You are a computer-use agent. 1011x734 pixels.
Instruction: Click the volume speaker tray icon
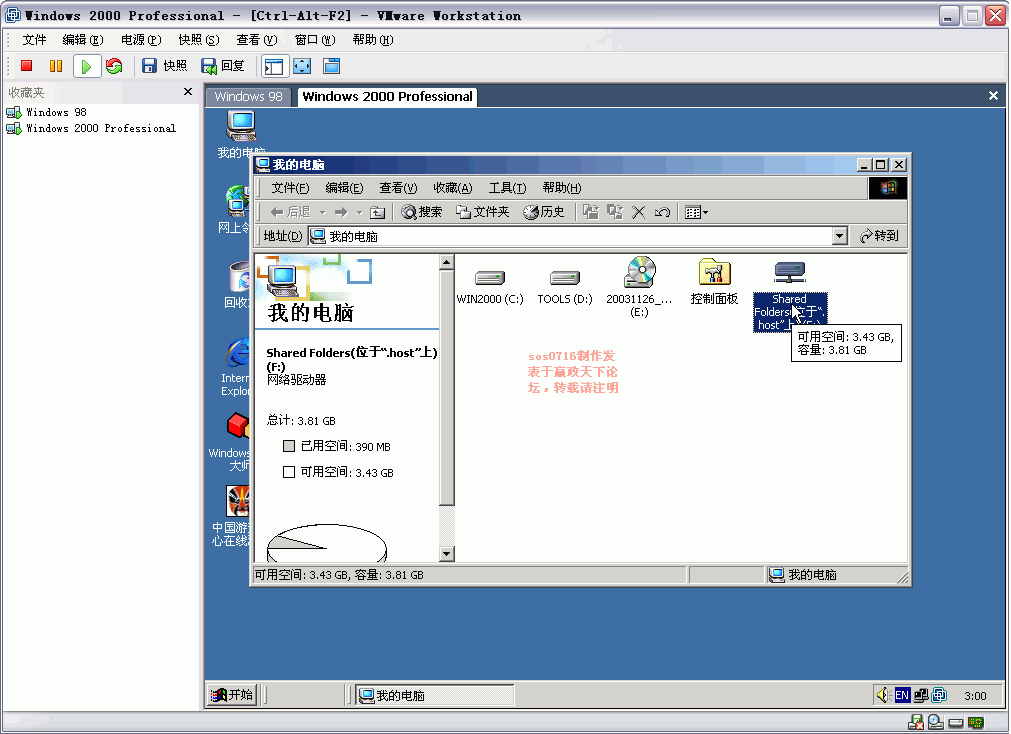(x=883, y=695)
